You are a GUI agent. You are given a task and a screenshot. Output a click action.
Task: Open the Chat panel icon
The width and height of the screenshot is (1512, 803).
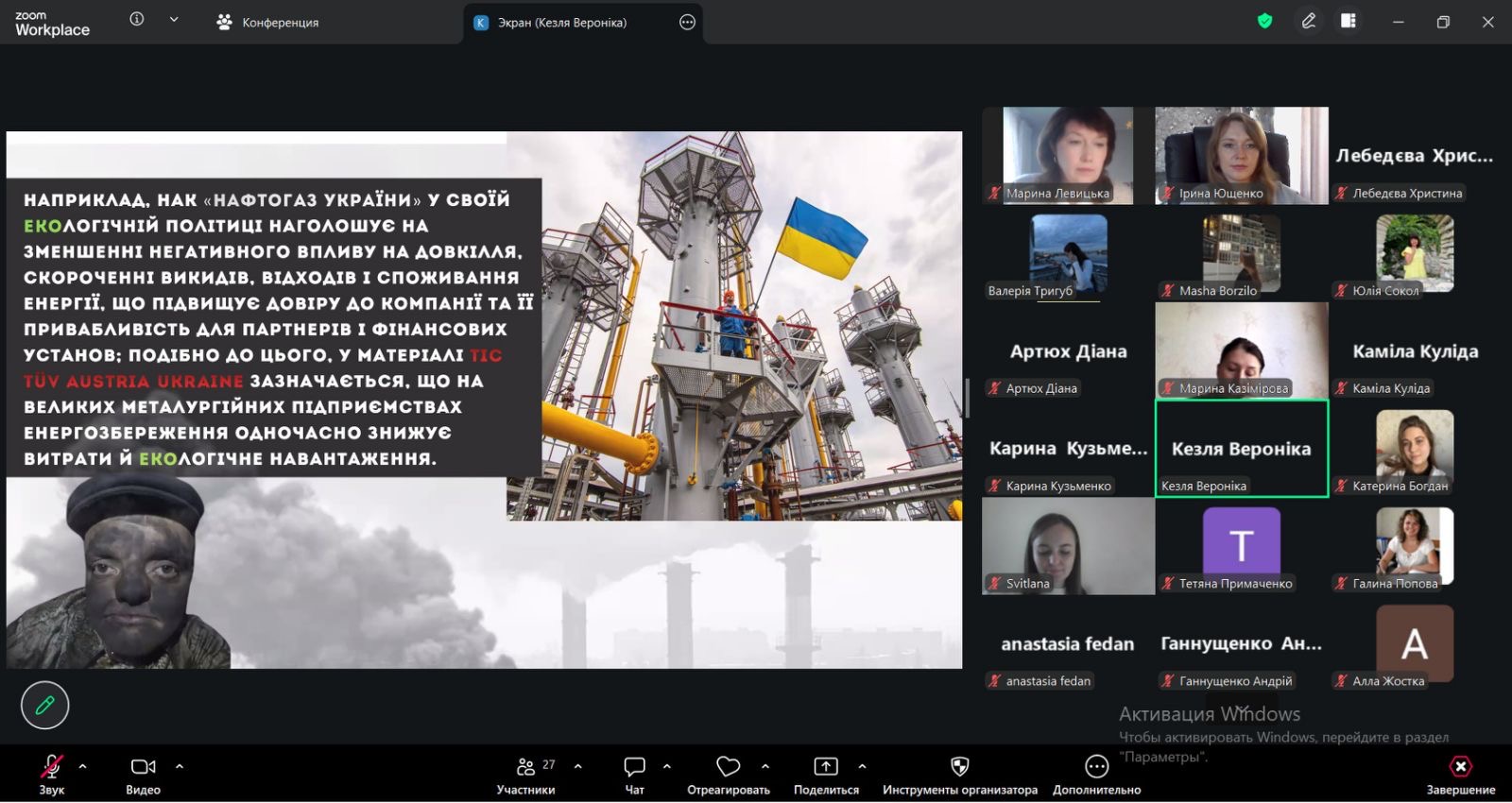coord(634,766)
